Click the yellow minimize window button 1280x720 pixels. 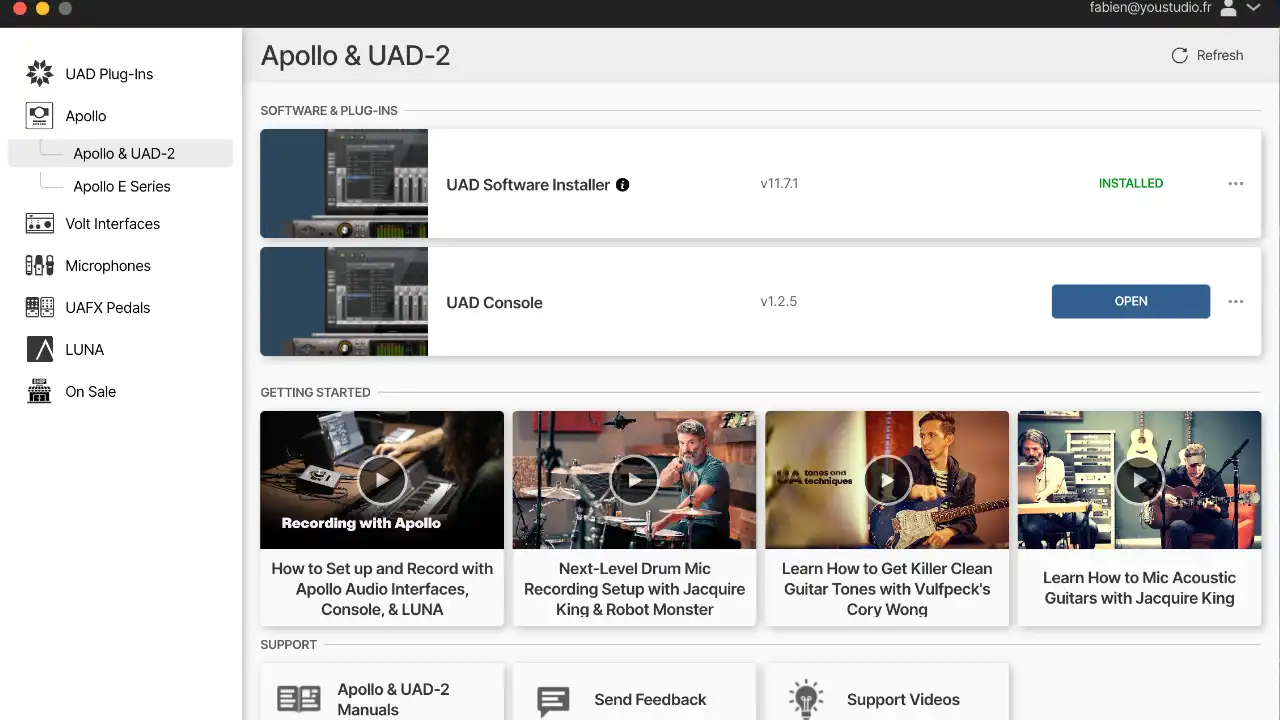point(42,8)
